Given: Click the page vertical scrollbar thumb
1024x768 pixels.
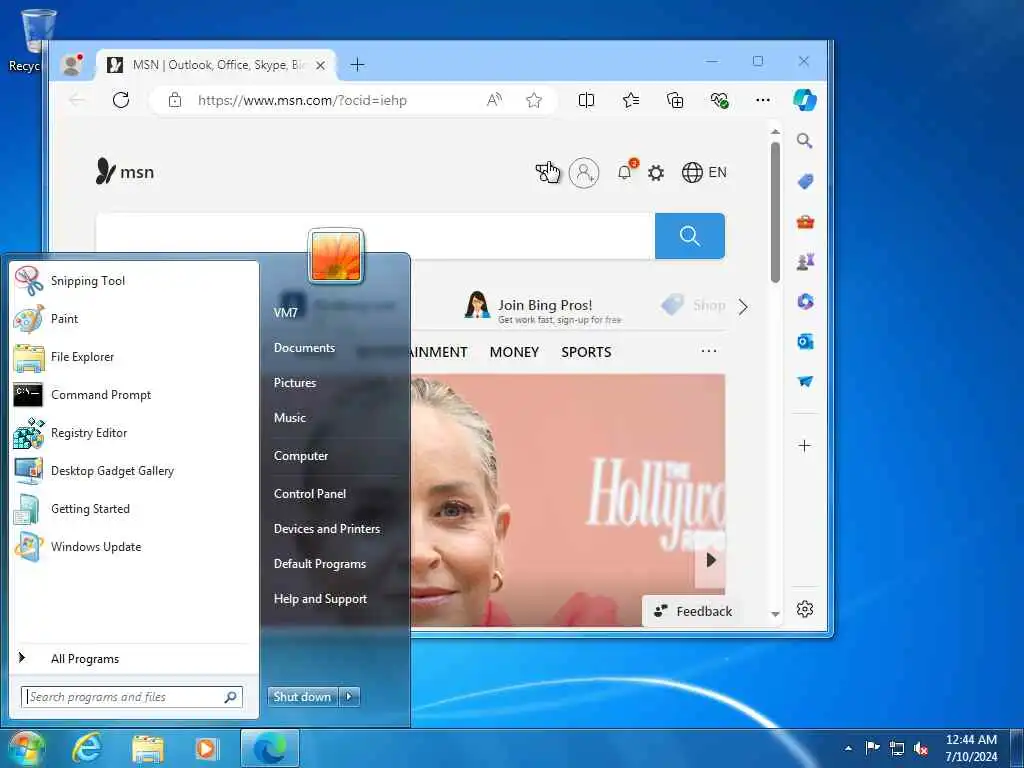Looking at the screenshot, I should pyautogui.click(x=775, y=212).
